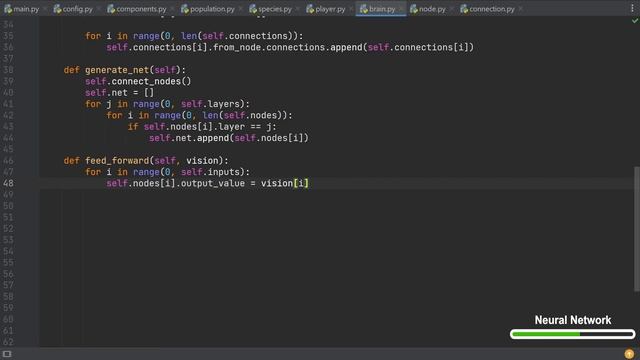
Task: Open the components.py editor tab
Action: [x=141, y=9]
